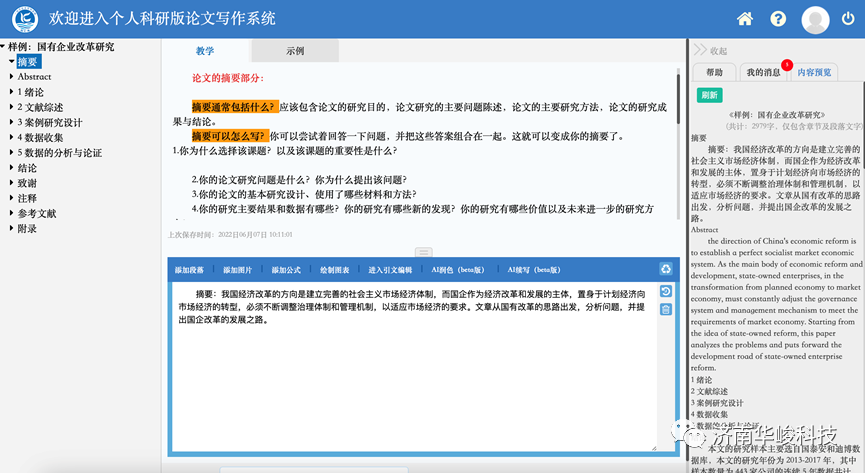Open the question mark help icon
Image resolution: width=865 pixels, height=473 pixels.
[778, 19]
